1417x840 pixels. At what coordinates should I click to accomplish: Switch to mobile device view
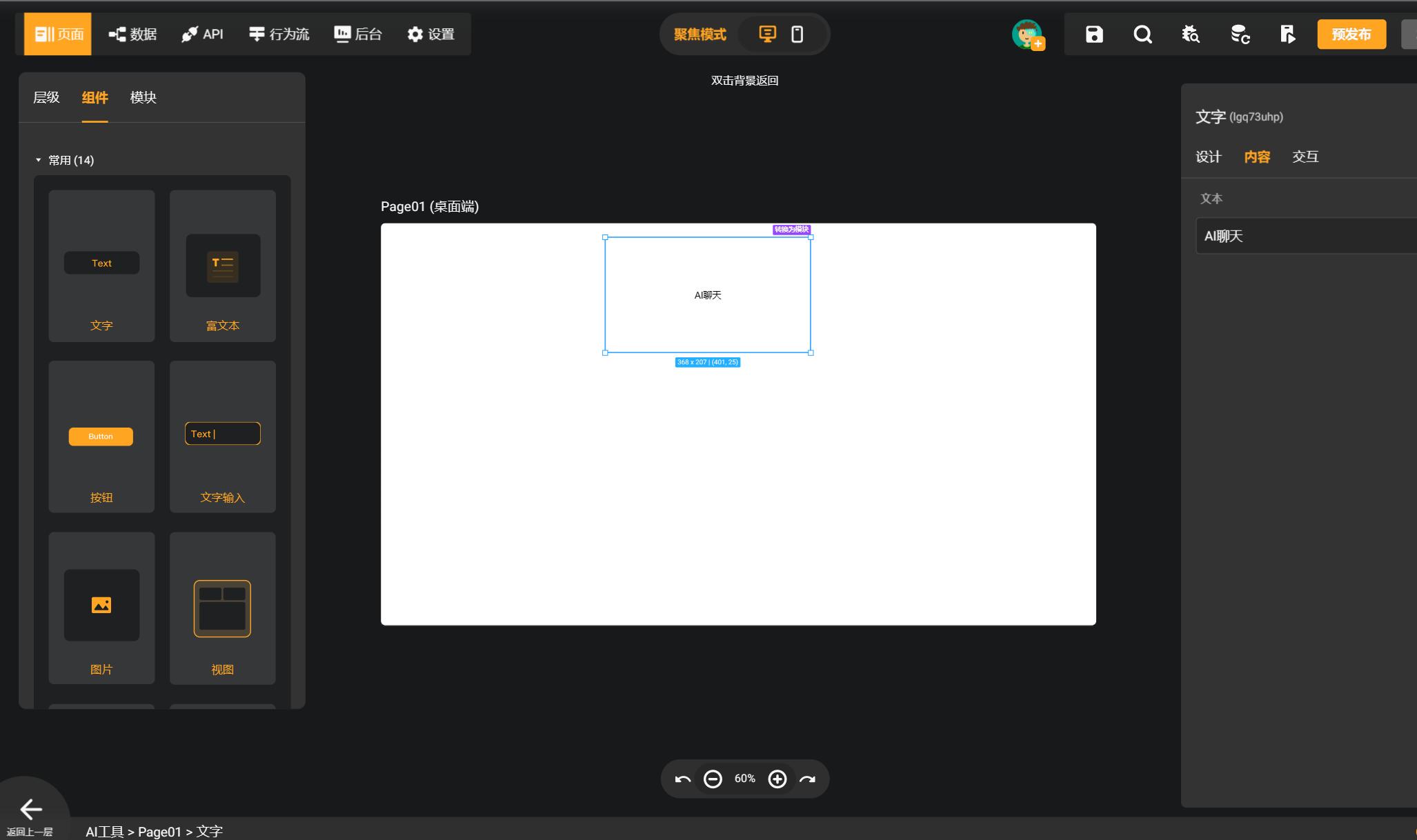797,34
